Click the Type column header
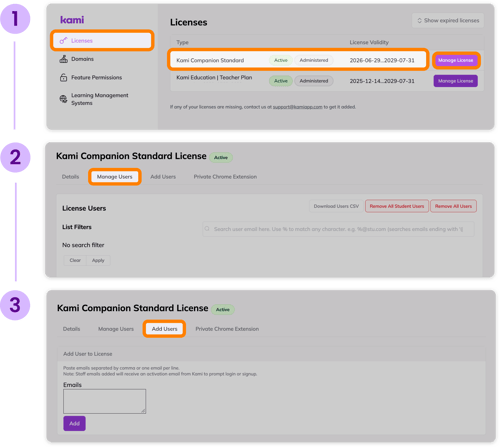 pyautogui.click(x=182, y=42)
